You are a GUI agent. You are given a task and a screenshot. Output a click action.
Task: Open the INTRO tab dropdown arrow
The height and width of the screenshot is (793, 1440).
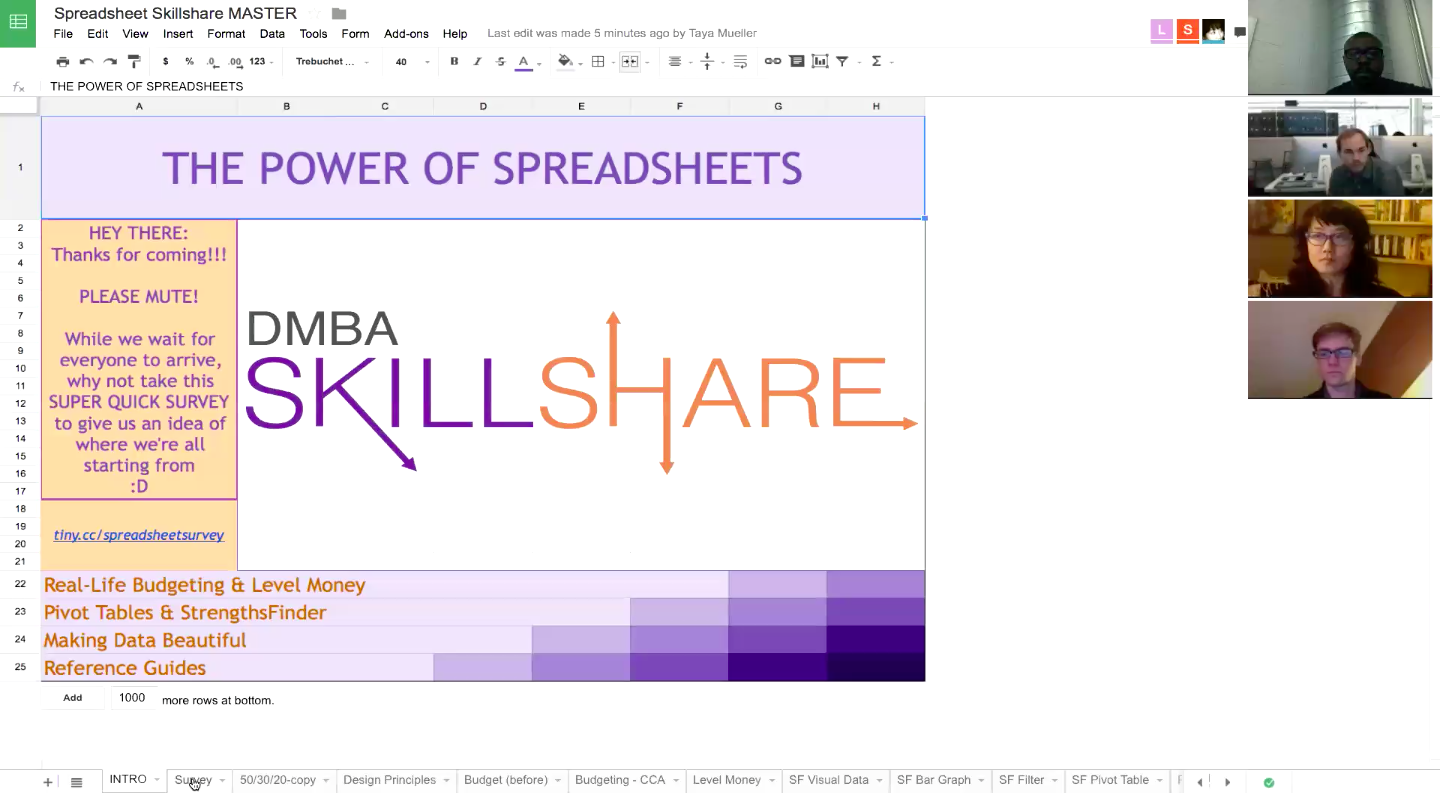click(158, 780)
